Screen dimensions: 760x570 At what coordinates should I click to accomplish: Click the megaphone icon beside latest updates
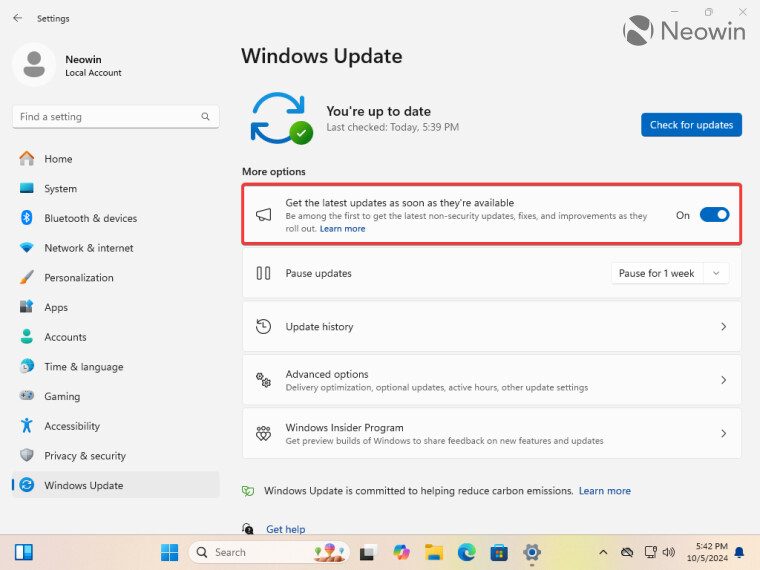[263, 215]
